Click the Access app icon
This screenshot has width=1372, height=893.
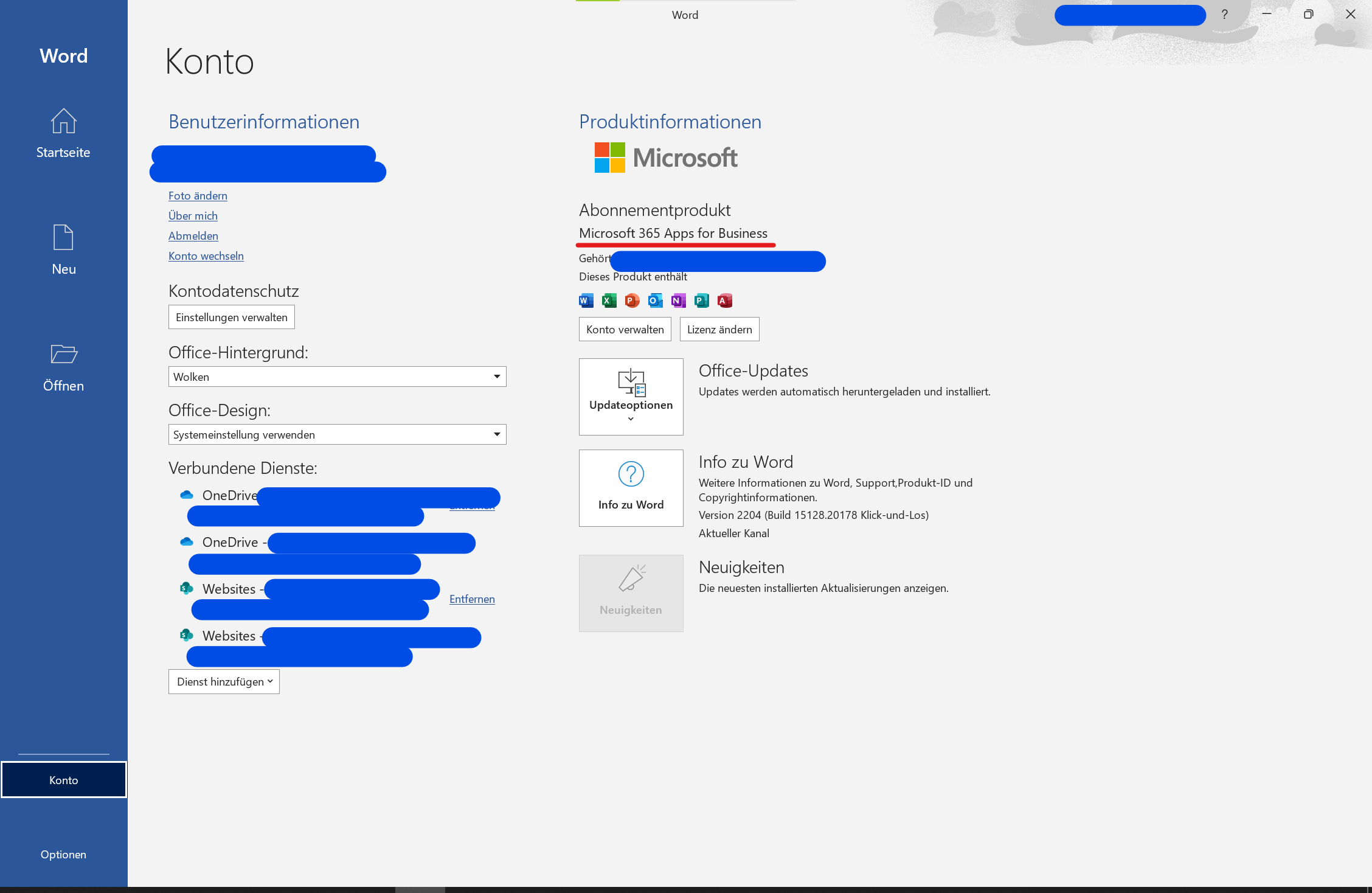tap(724, 301)
